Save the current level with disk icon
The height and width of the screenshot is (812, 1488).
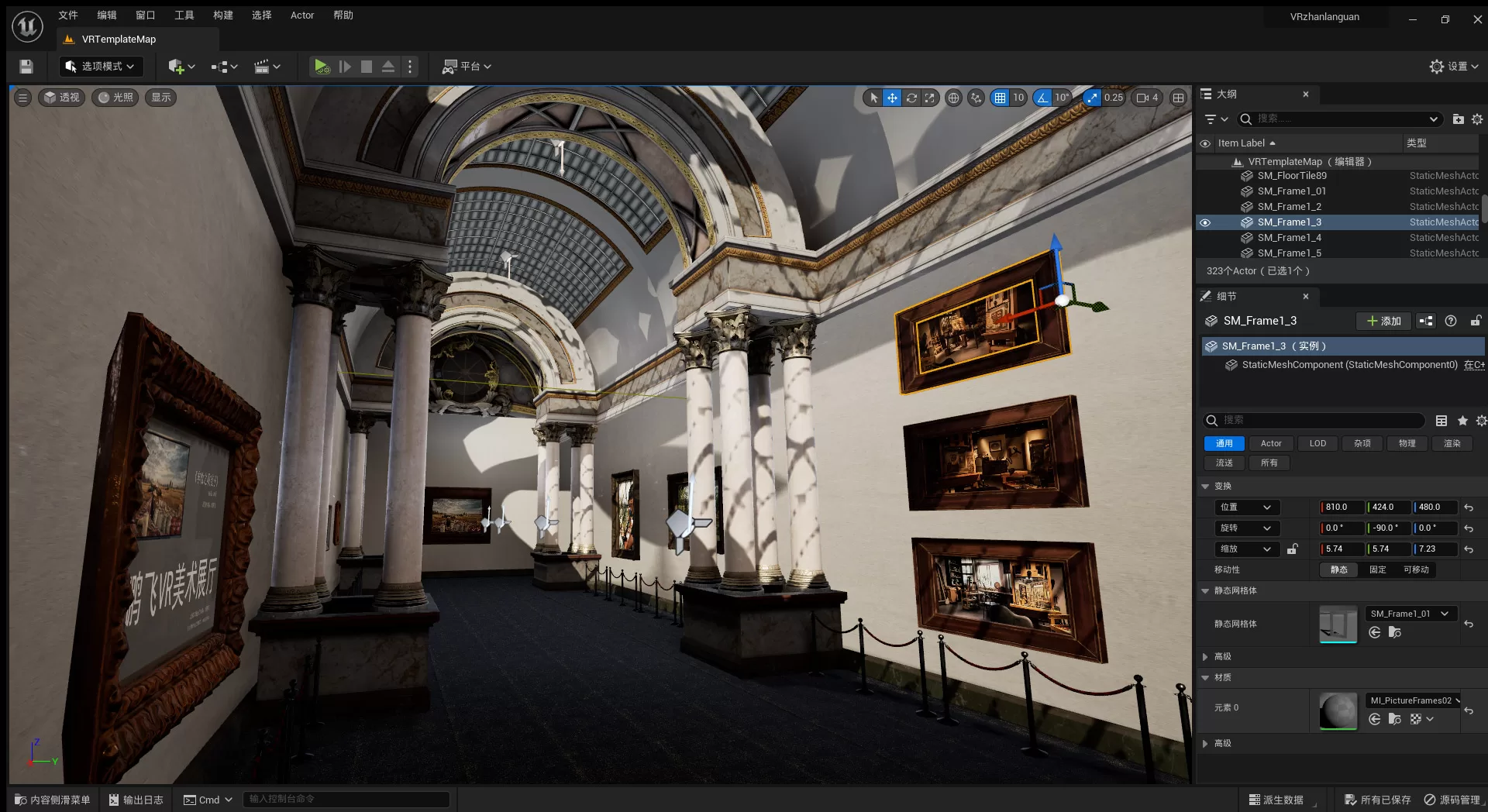[x=26, y=67]
